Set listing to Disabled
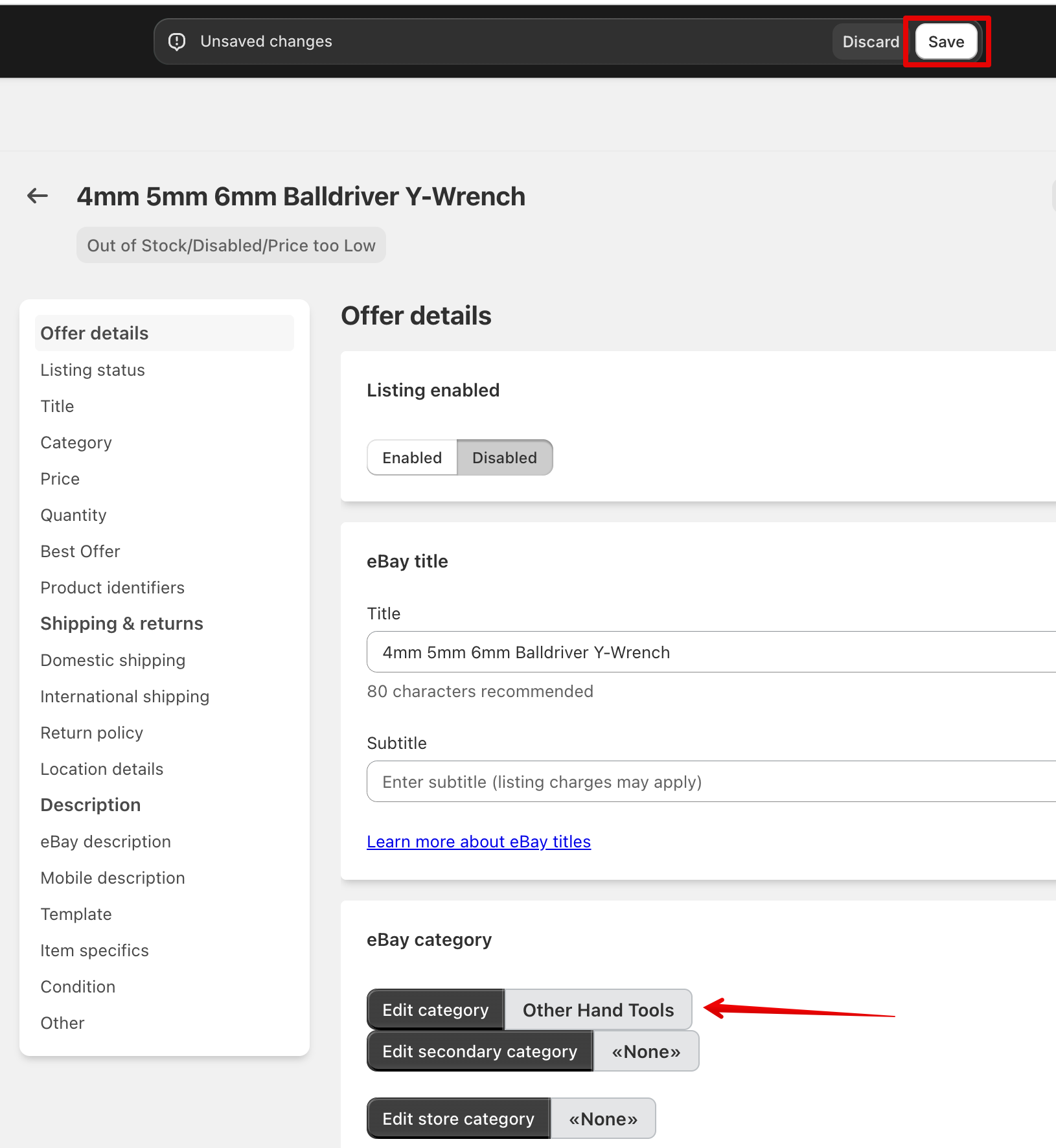 click(505, 457)
